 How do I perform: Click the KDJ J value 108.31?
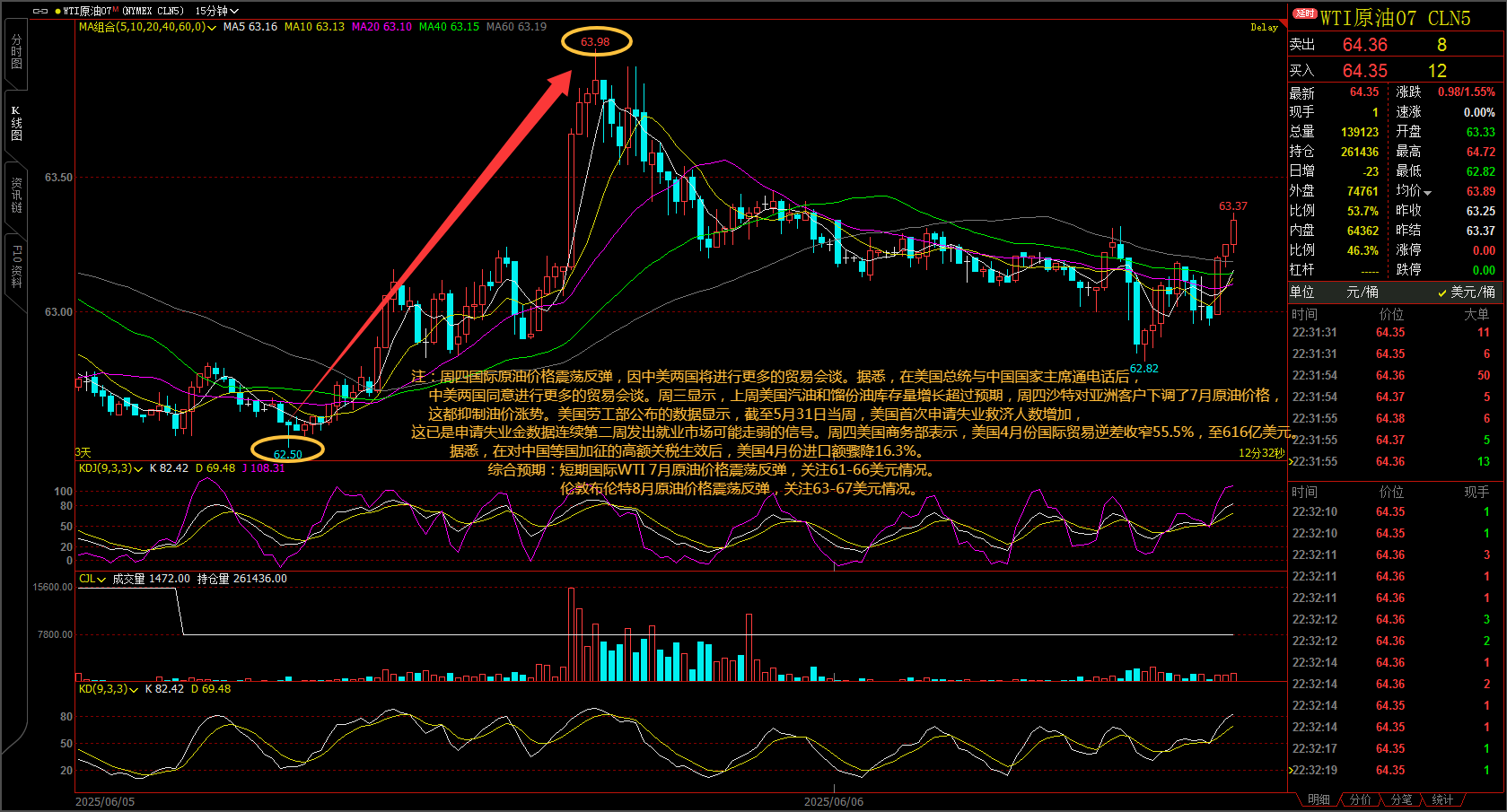tap(263, 468)
